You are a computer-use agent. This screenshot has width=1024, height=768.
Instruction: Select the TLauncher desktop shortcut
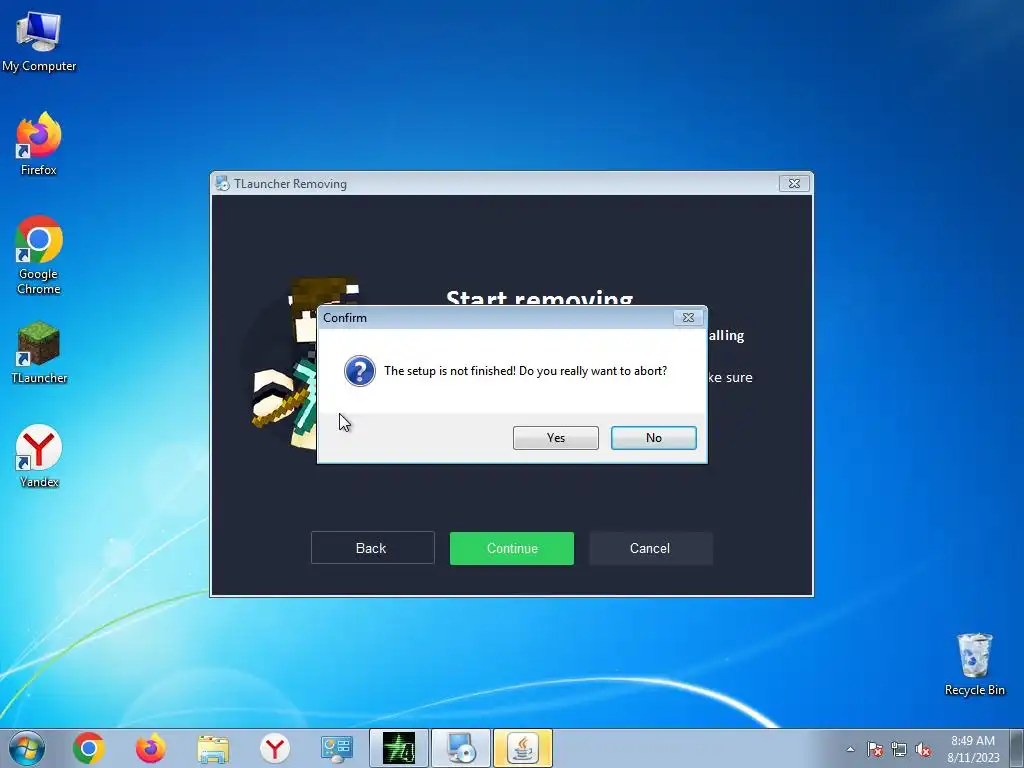pos(39,353)
